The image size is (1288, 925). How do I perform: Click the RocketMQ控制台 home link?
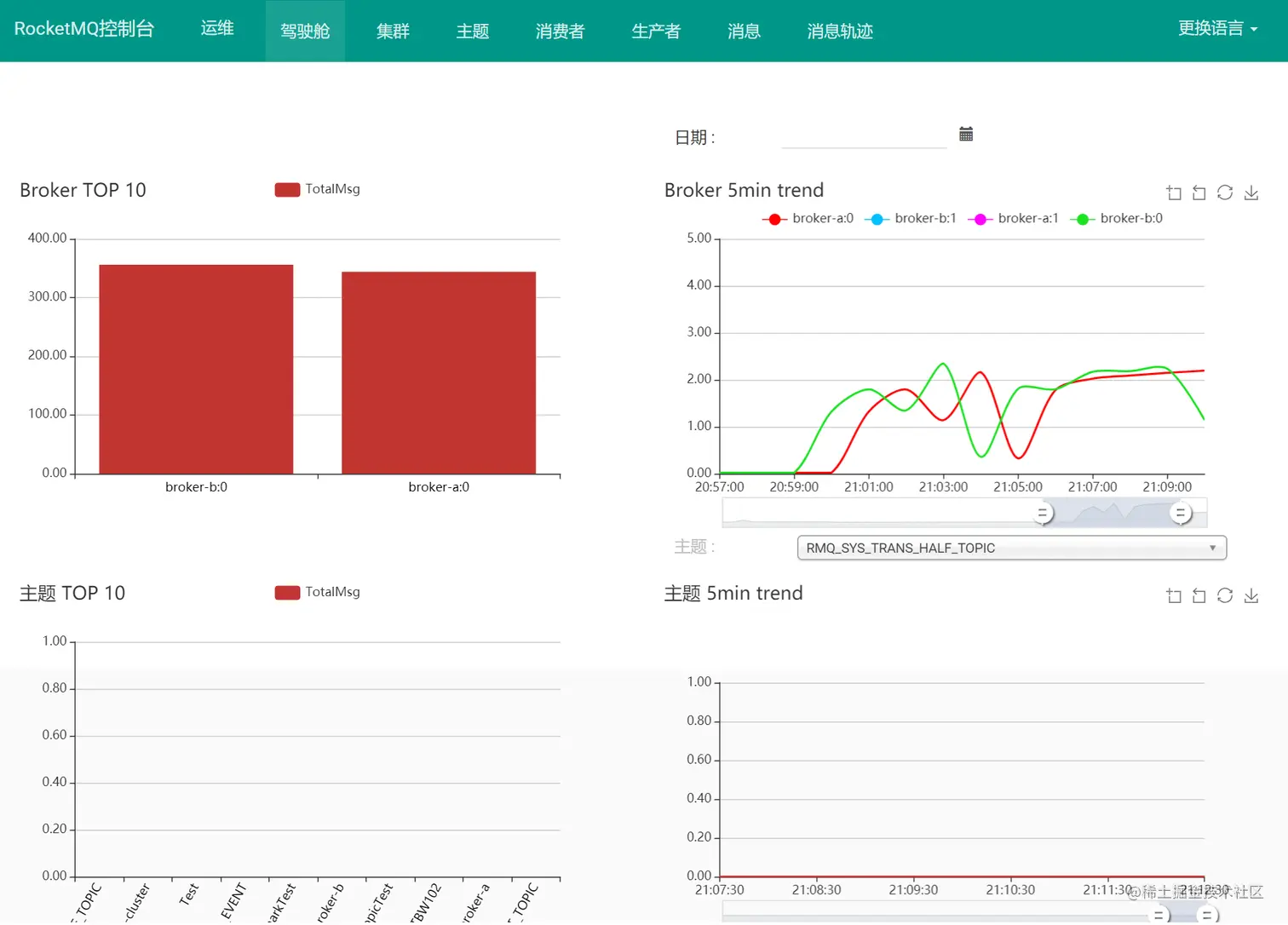coord(85,28)
